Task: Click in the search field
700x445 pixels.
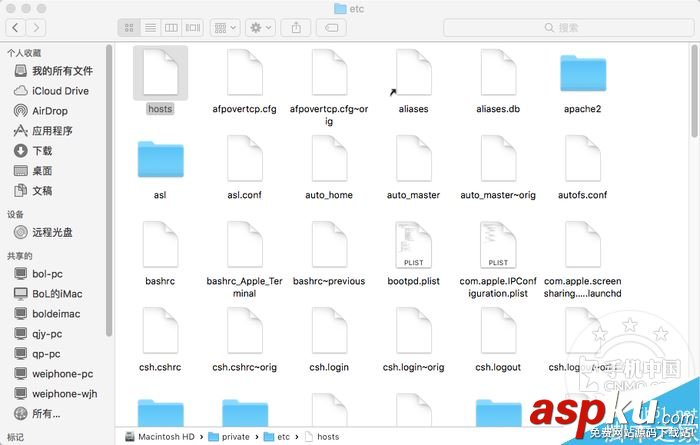Action: pyautogui.click(x=568, y=28)
